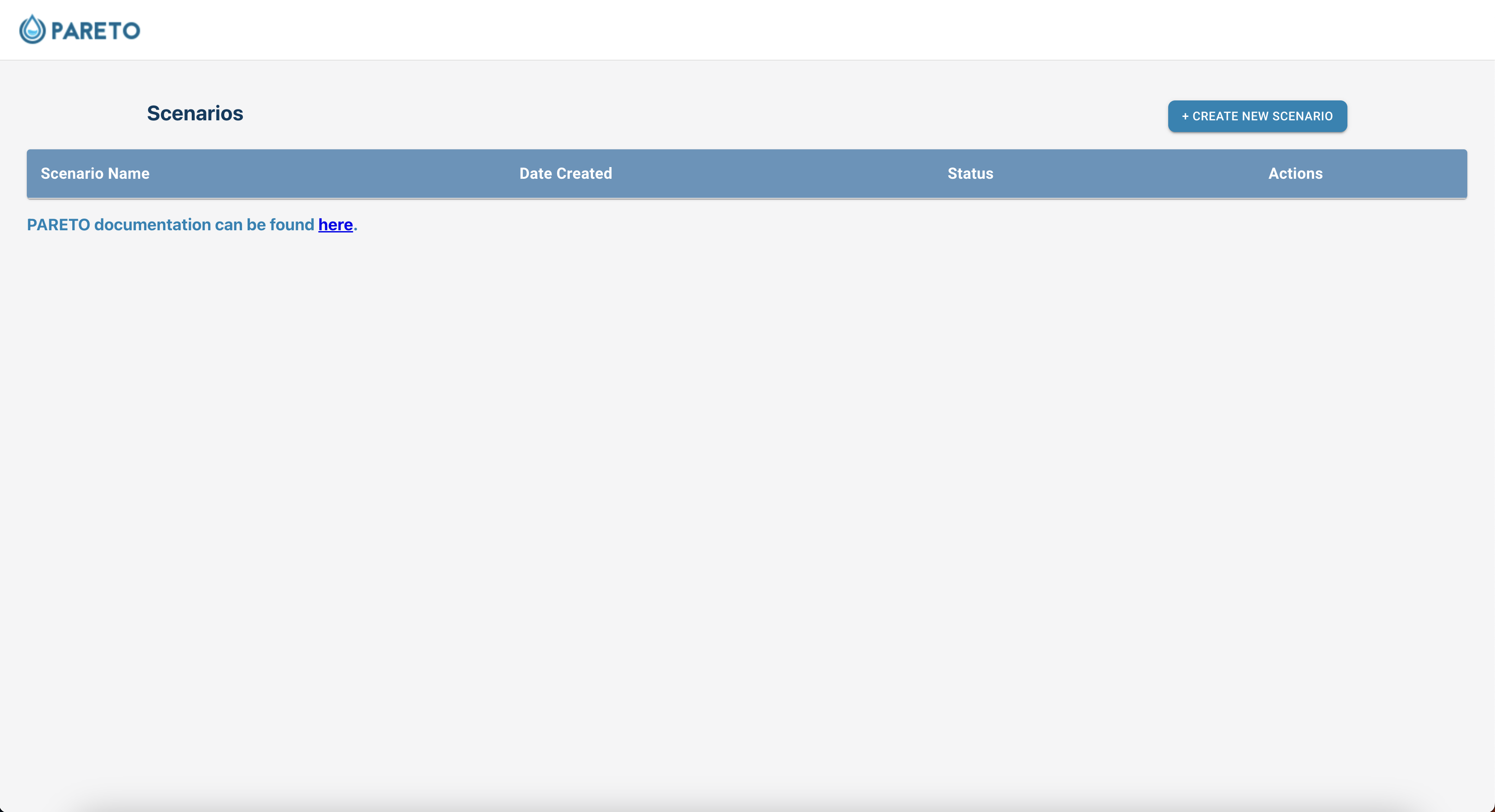Click the PARETO documentation sentence text

192,225
